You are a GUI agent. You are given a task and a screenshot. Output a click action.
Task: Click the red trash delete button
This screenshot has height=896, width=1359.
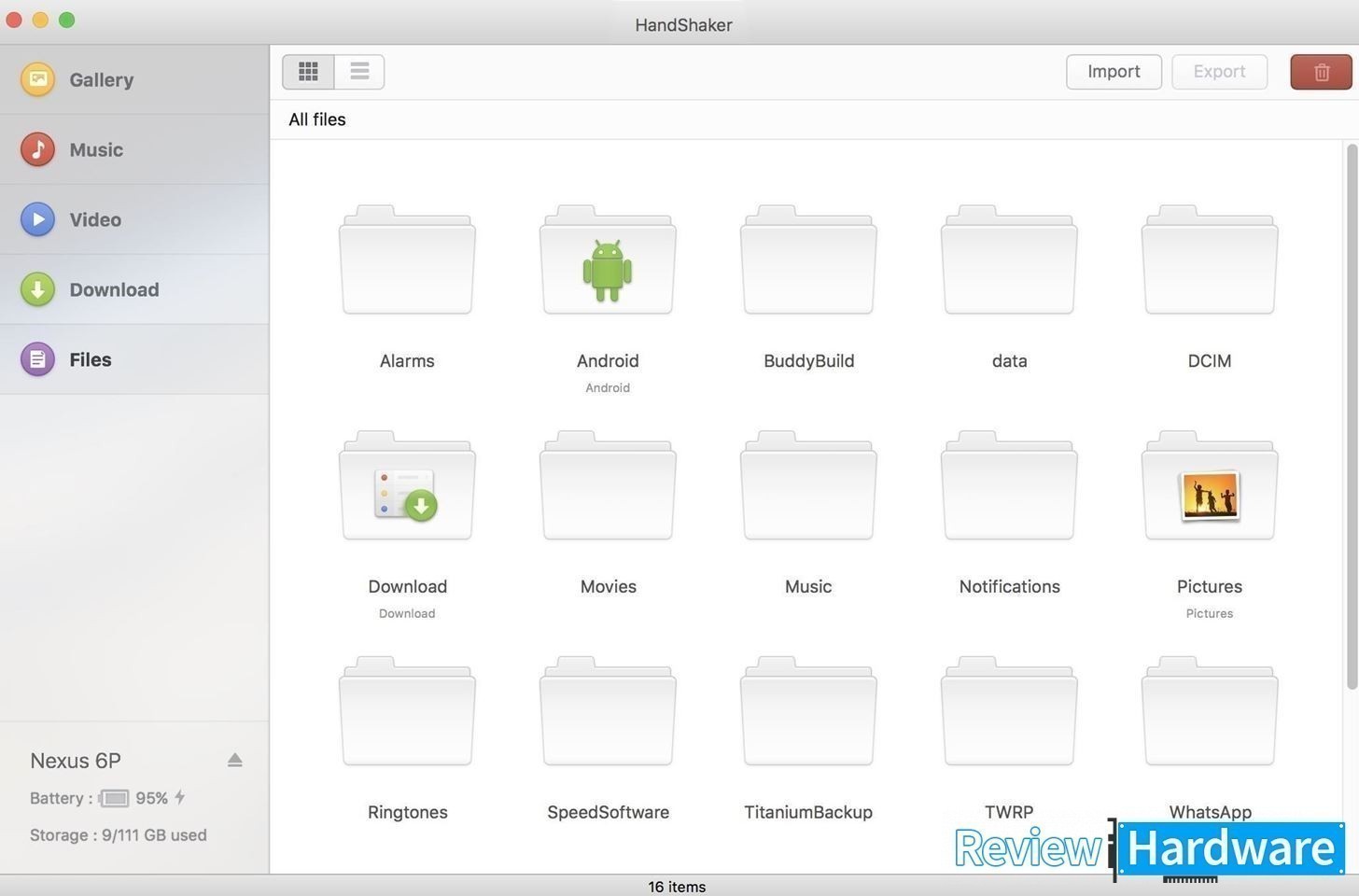tap(1321, 72)
